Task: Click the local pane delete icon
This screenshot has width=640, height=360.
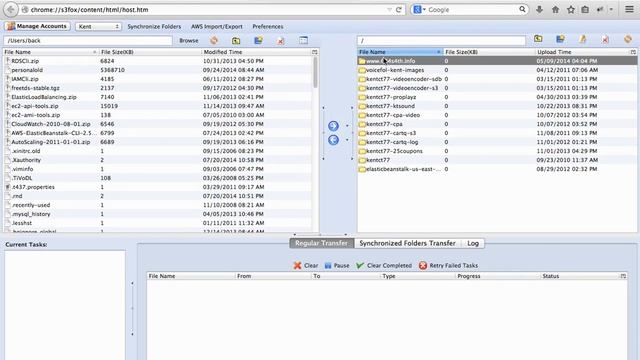Action: coord(280,40)
